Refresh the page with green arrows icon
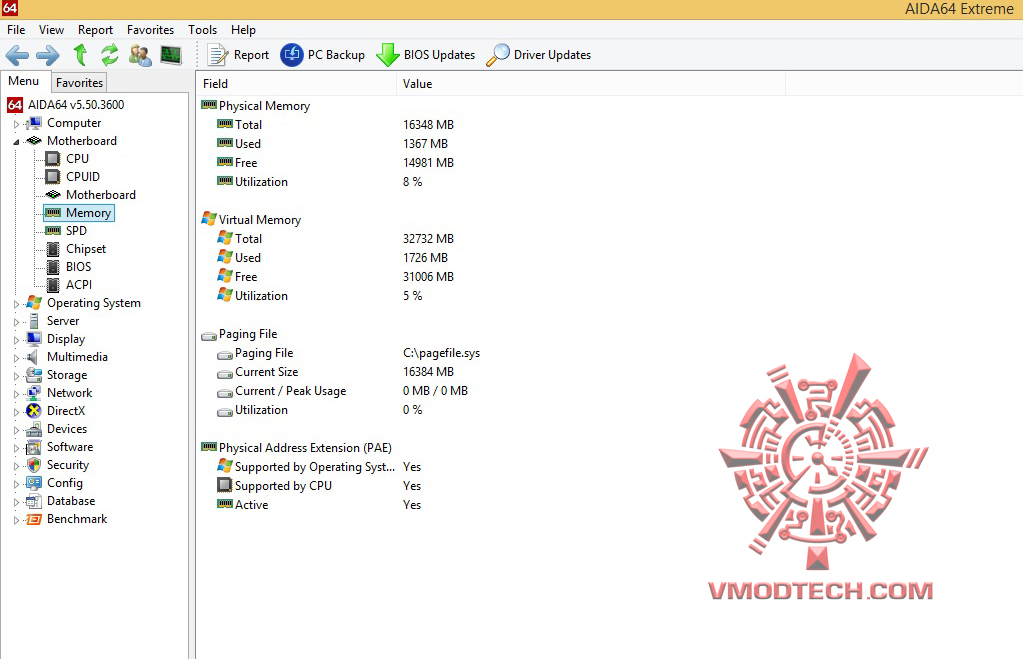 [x=110, y=55]
